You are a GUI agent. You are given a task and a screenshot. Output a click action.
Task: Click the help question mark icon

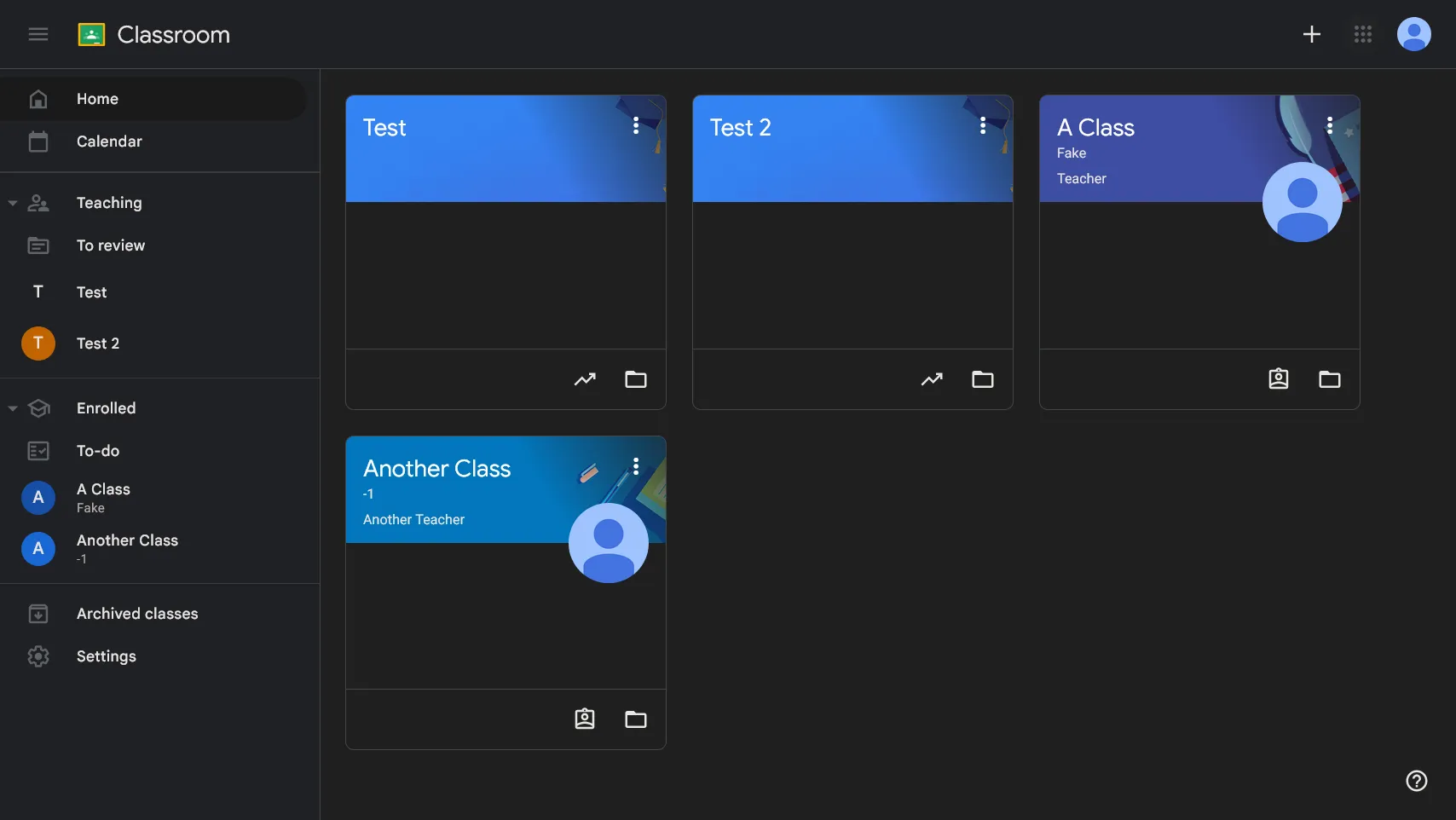1417,781
